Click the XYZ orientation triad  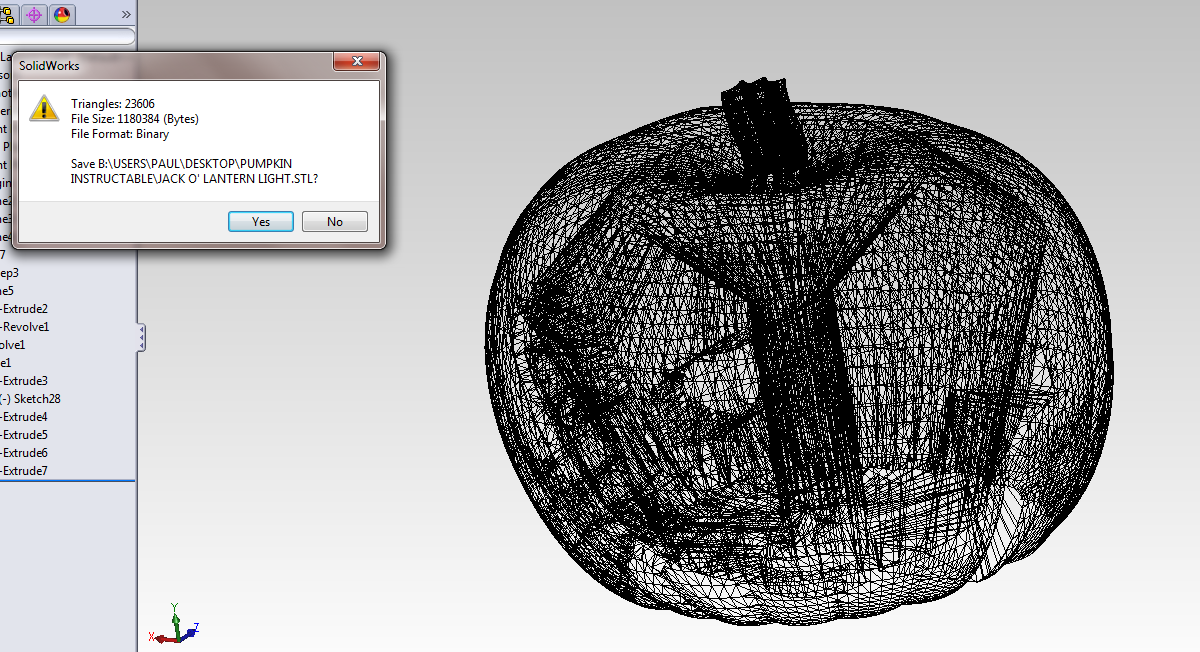[x=174, y=624]
